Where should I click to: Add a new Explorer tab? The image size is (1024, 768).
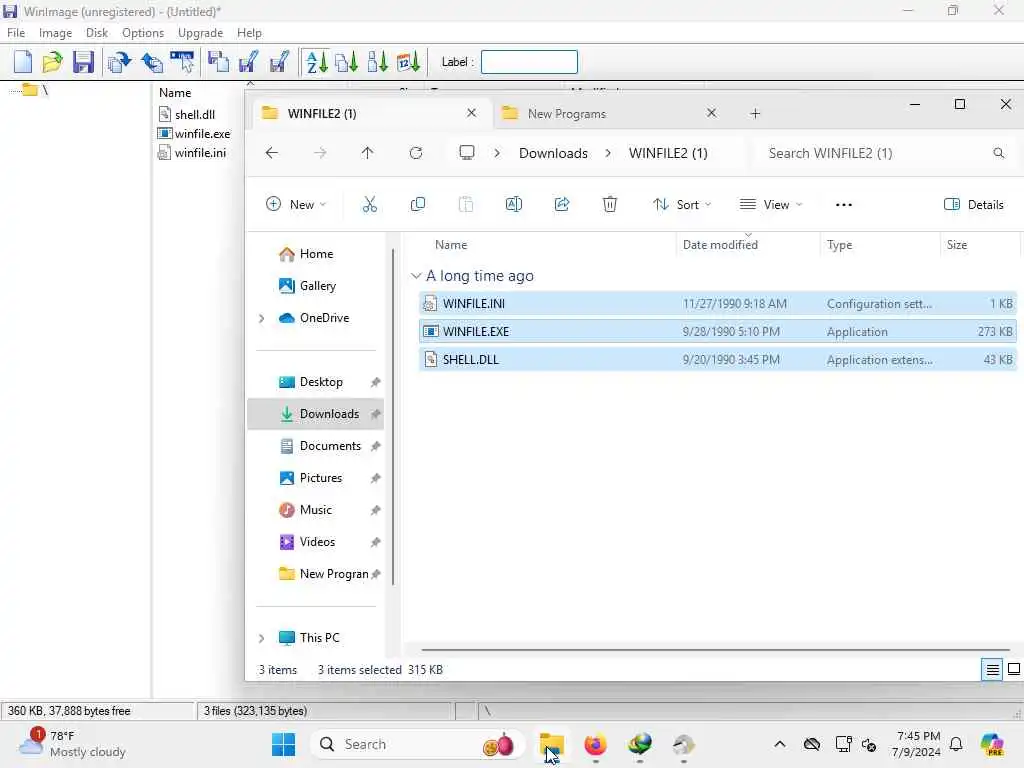click(x=755, y=114)
